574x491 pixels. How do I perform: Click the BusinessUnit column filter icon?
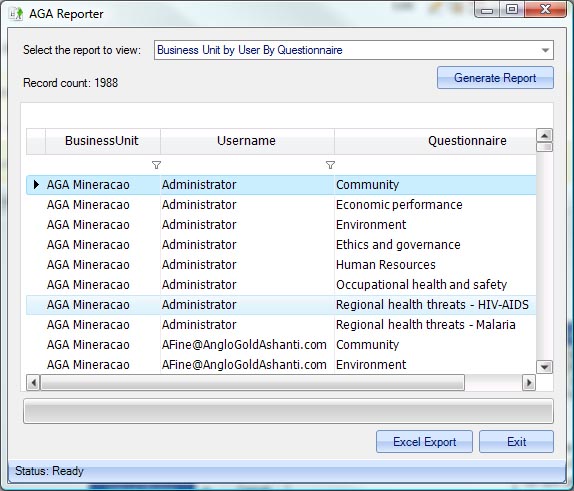tap(156, 165)
